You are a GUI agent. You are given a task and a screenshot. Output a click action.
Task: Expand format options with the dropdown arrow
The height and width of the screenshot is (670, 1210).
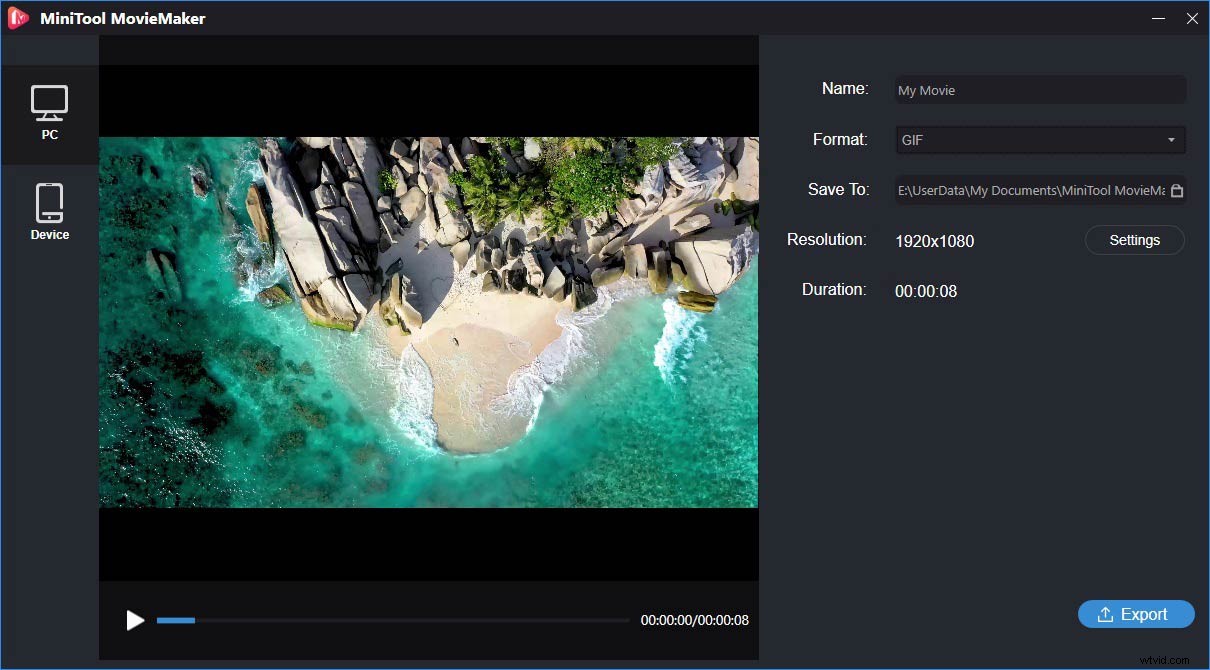point(1170,140)
